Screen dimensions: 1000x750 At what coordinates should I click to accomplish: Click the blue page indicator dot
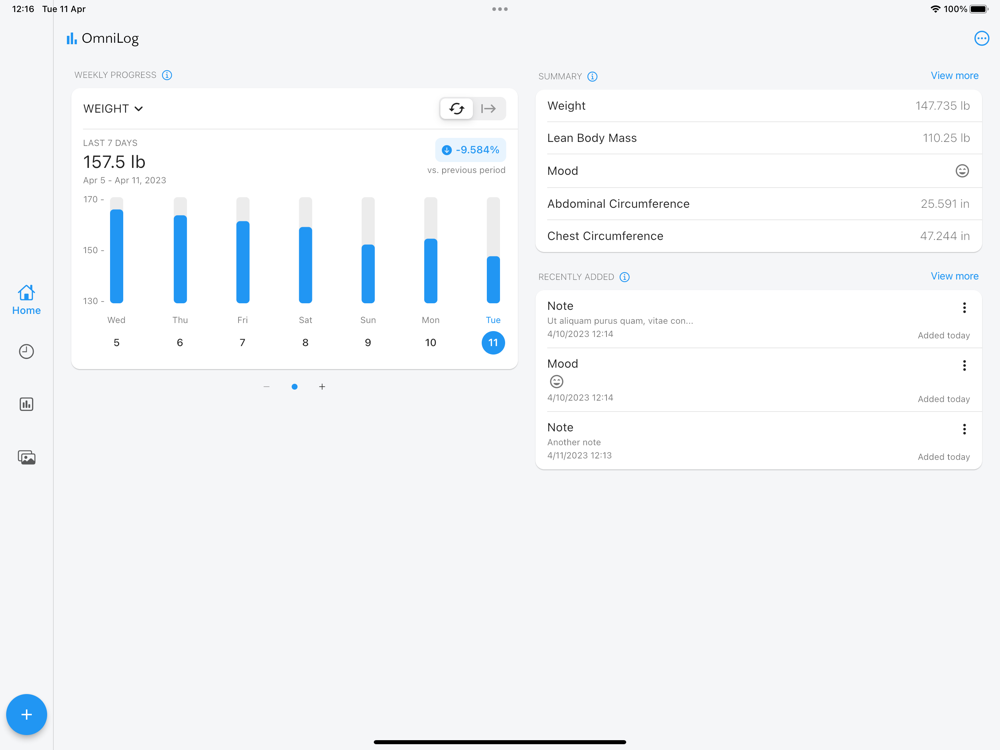(295, 386)
